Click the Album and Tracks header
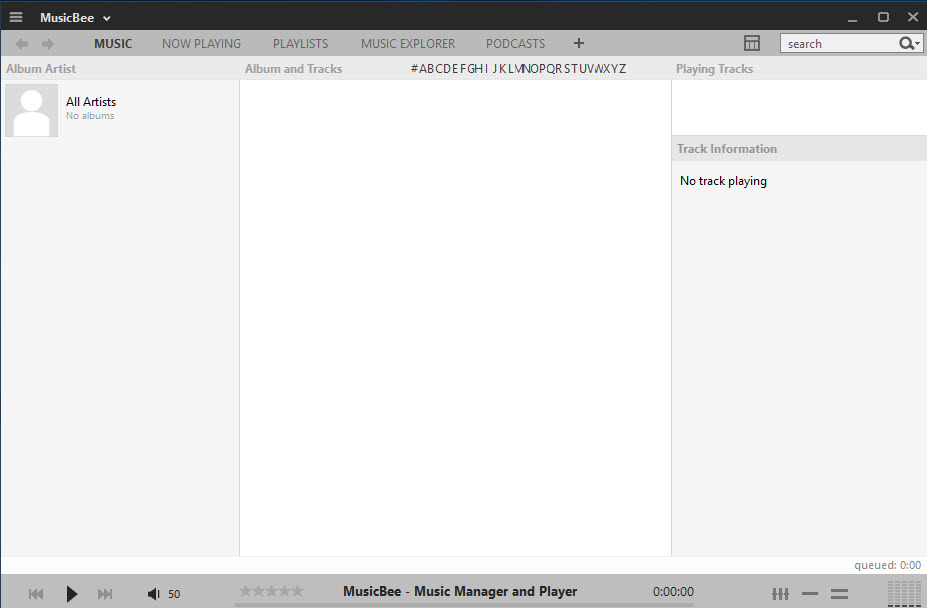The width and height of the screenshot is (927, 608). (293, 69)
